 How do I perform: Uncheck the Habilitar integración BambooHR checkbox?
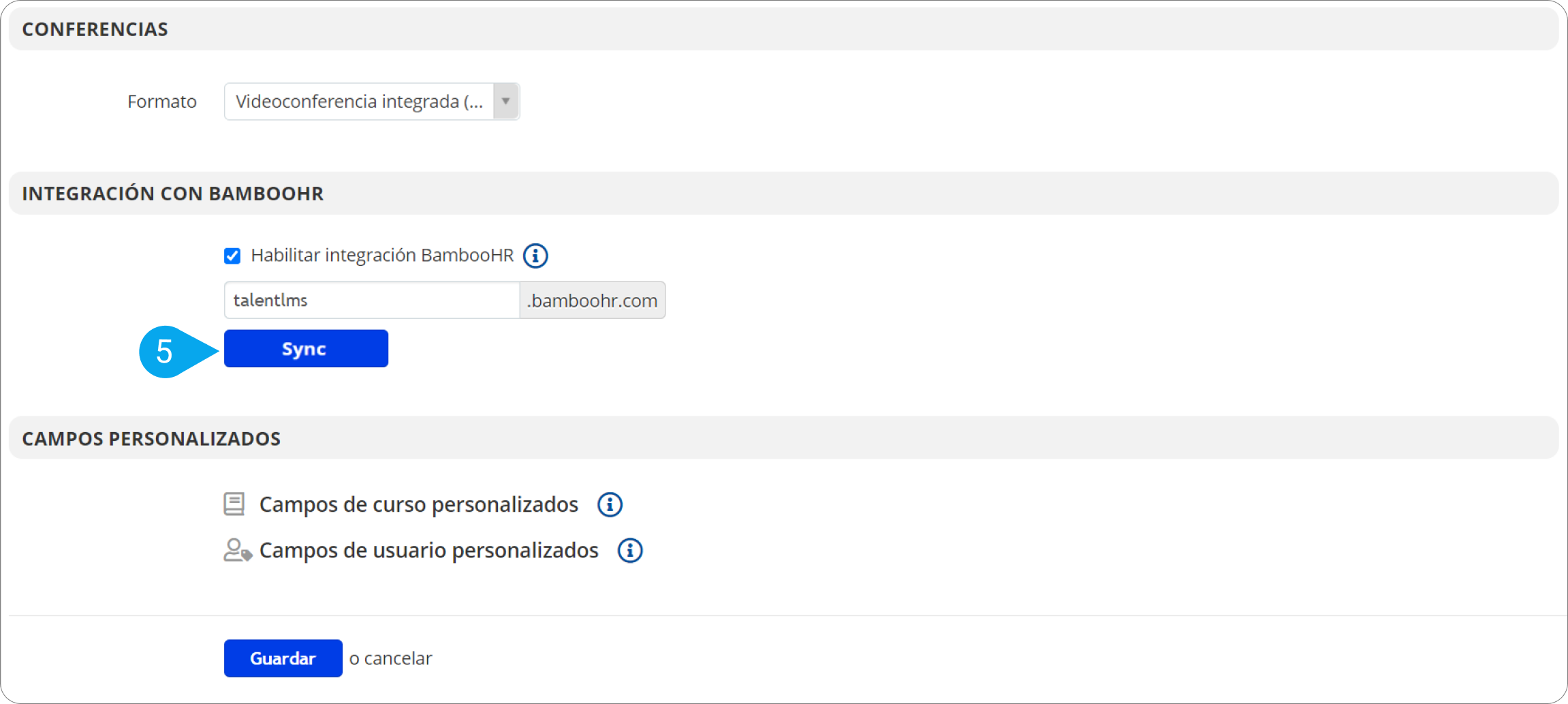point(232,256)
